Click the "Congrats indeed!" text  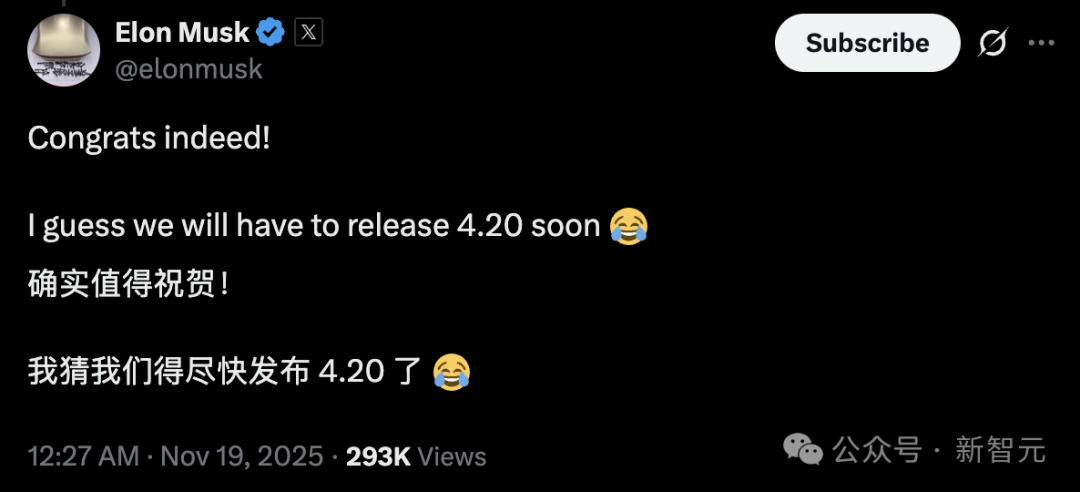[x=149, y=139]
